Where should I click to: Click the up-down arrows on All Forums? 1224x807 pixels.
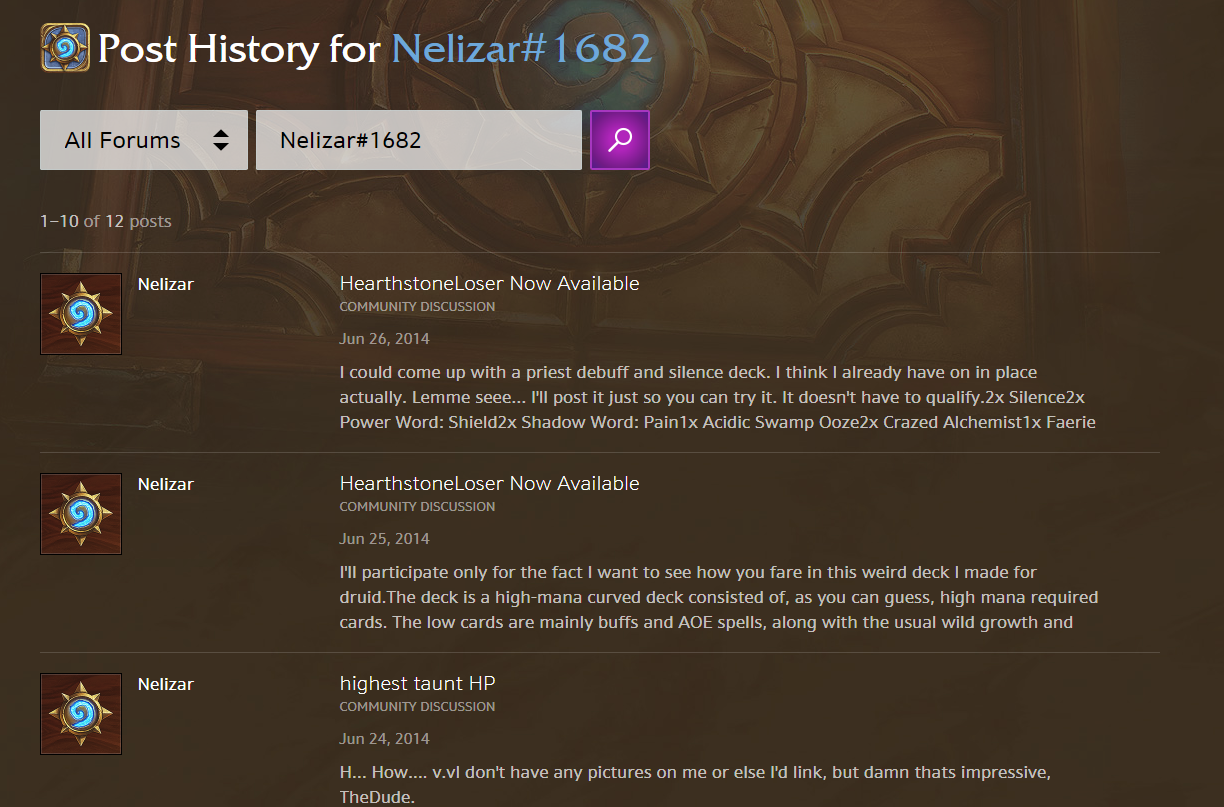[x=221, y=140]
